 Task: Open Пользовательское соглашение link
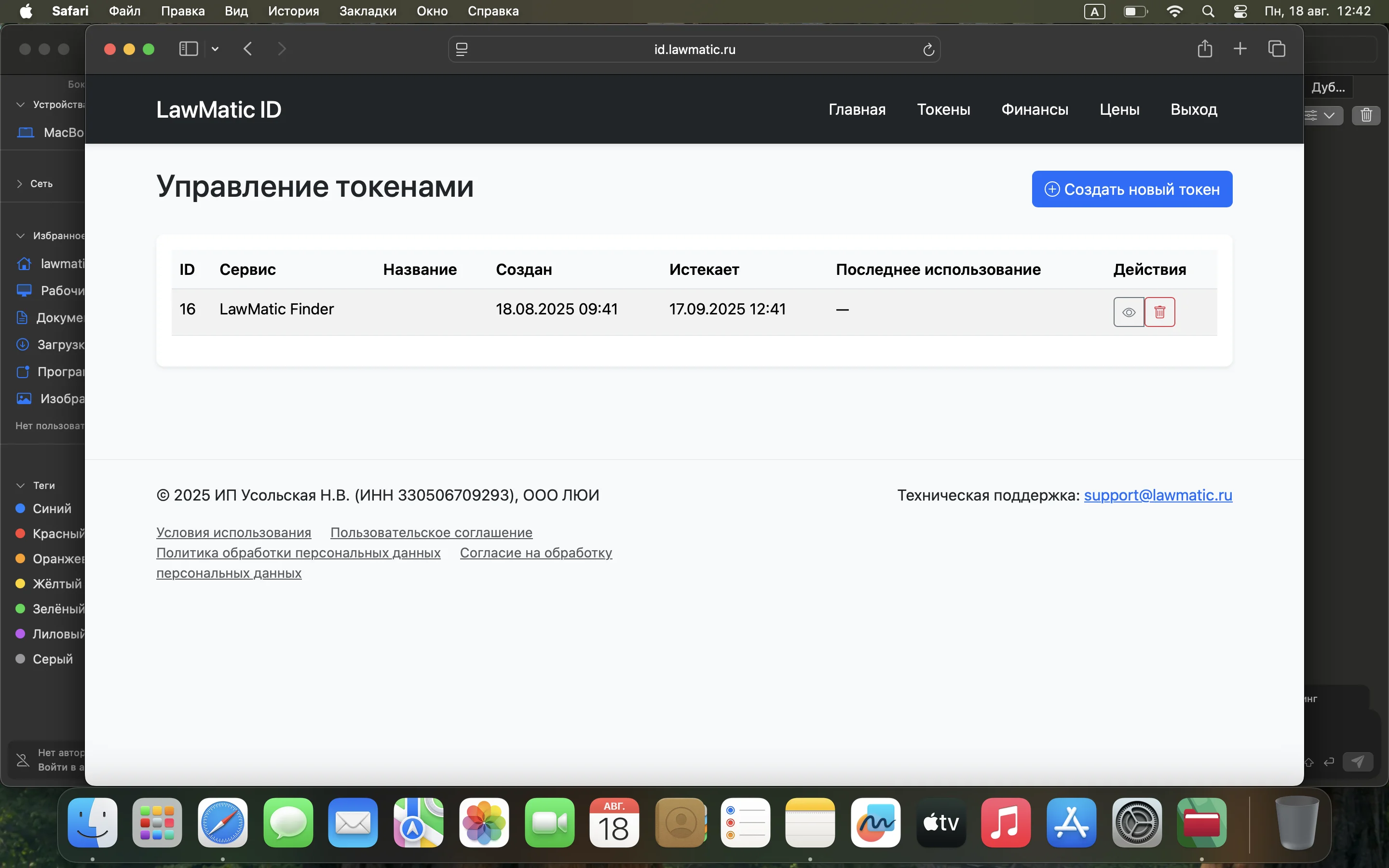click(x=431, y=532)
